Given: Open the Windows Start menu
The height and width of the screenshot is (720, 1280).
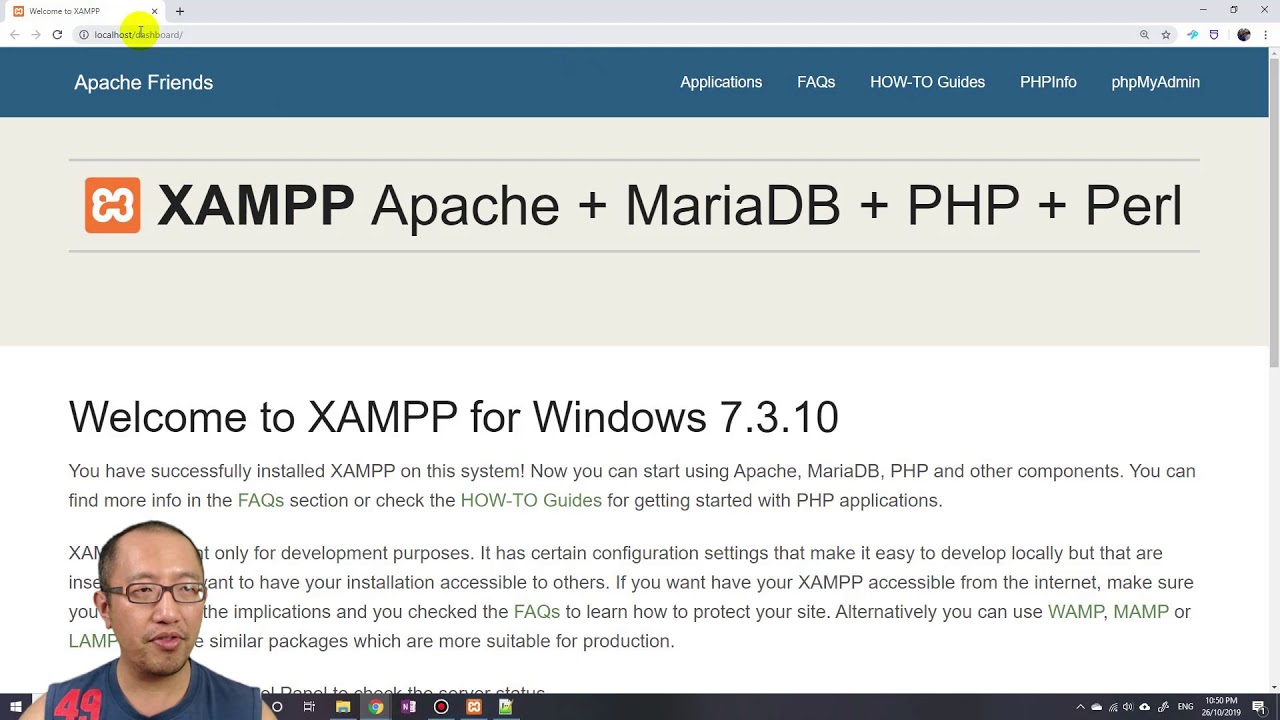Looking at the screenshot, I should [16, 707].
